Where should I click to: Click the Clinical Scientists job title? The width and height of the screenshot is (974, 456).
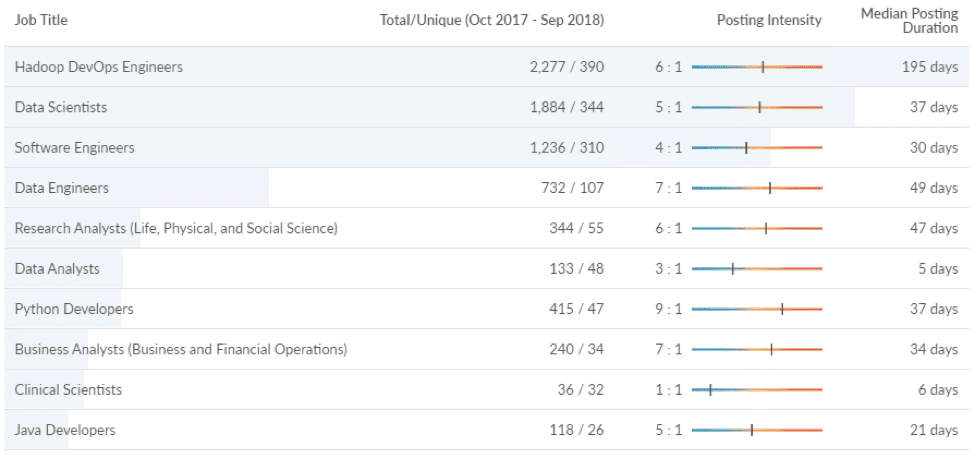68,390
